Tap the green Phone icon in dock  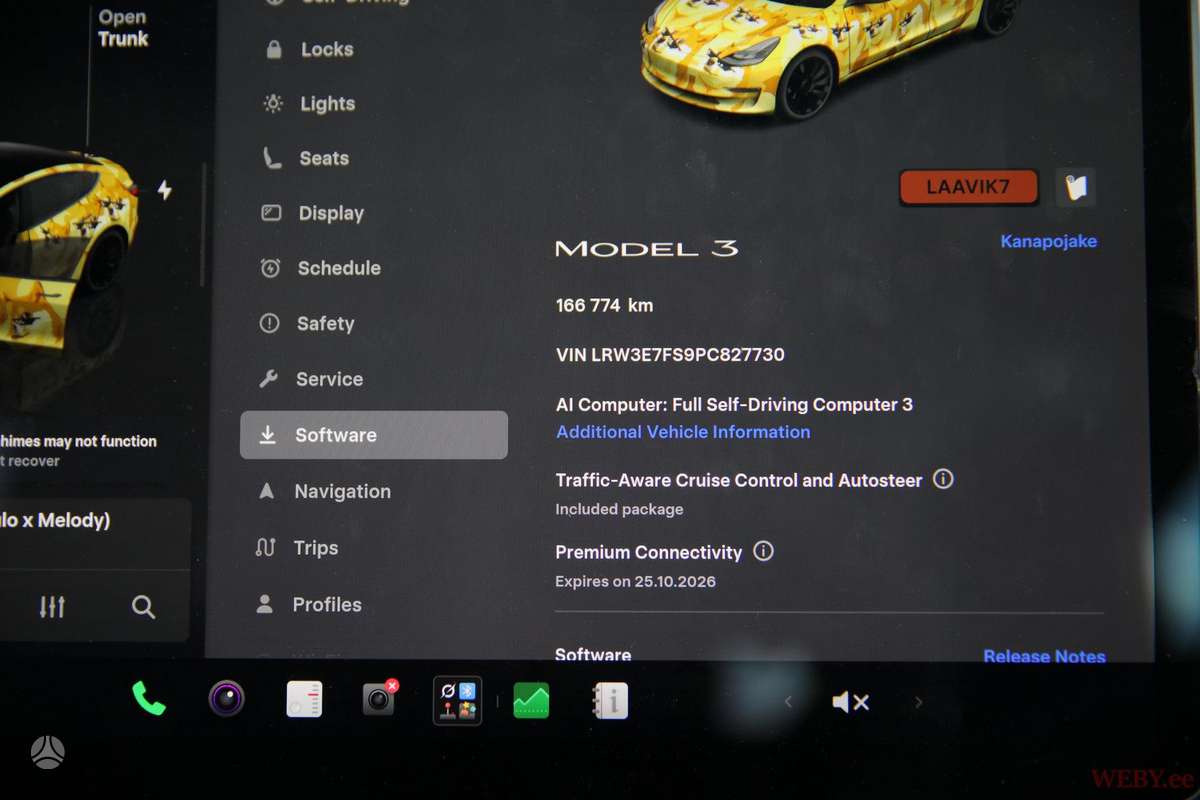pyautogui.click(x=149, y=698)
